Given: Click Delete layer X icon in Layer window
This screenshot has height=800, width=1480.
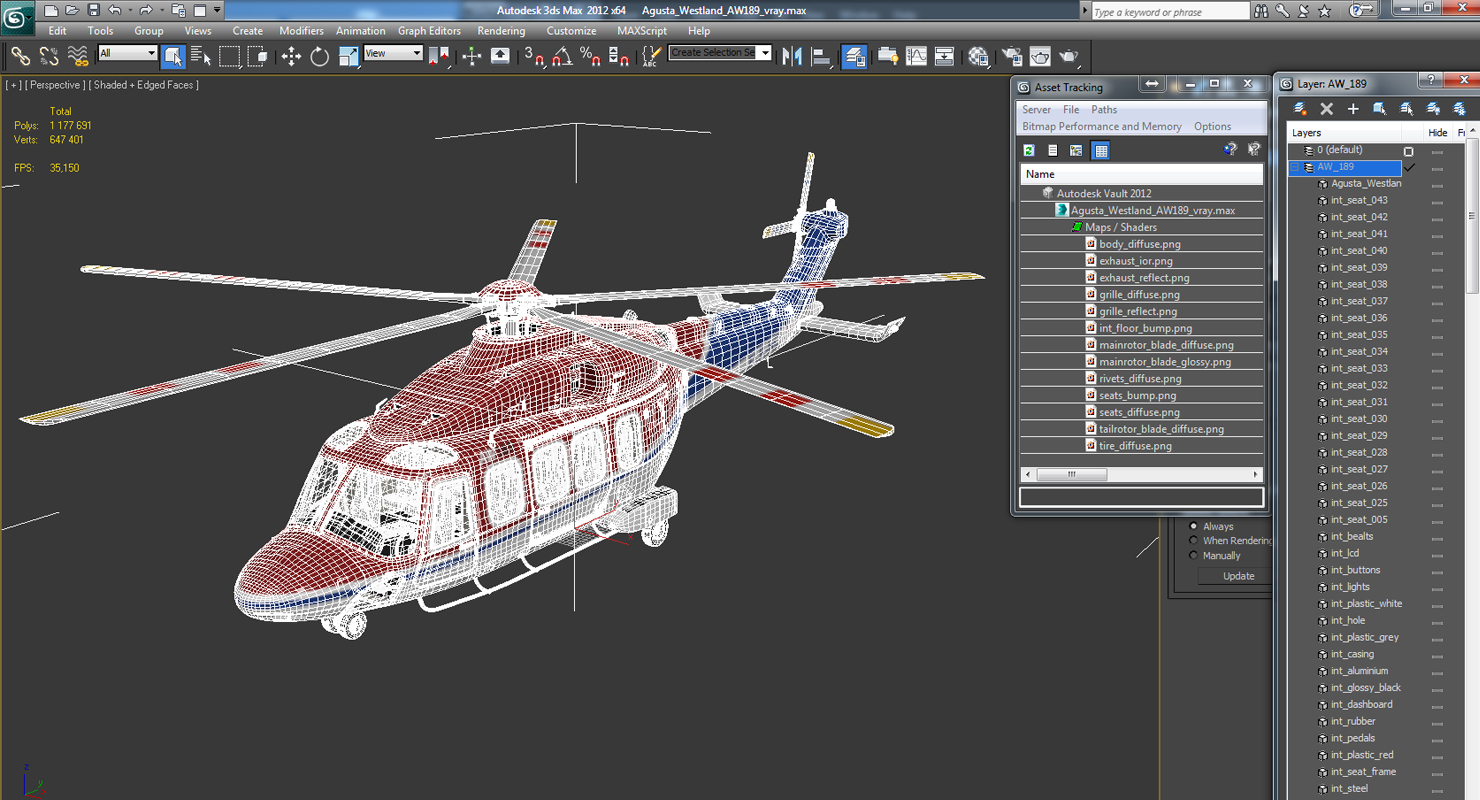Looking at the screenshot, I should click(x=1327, y=108).
